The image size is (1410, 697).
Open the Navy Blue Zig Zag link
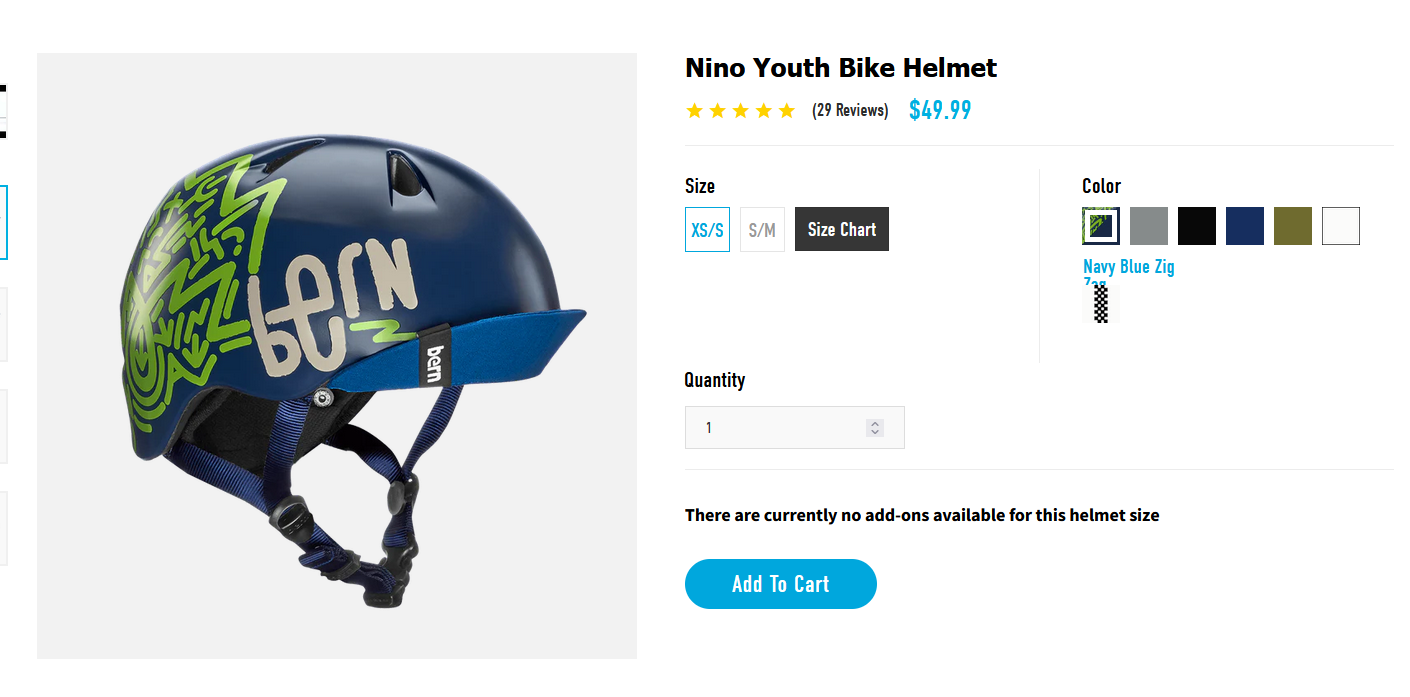[1128, 267]
